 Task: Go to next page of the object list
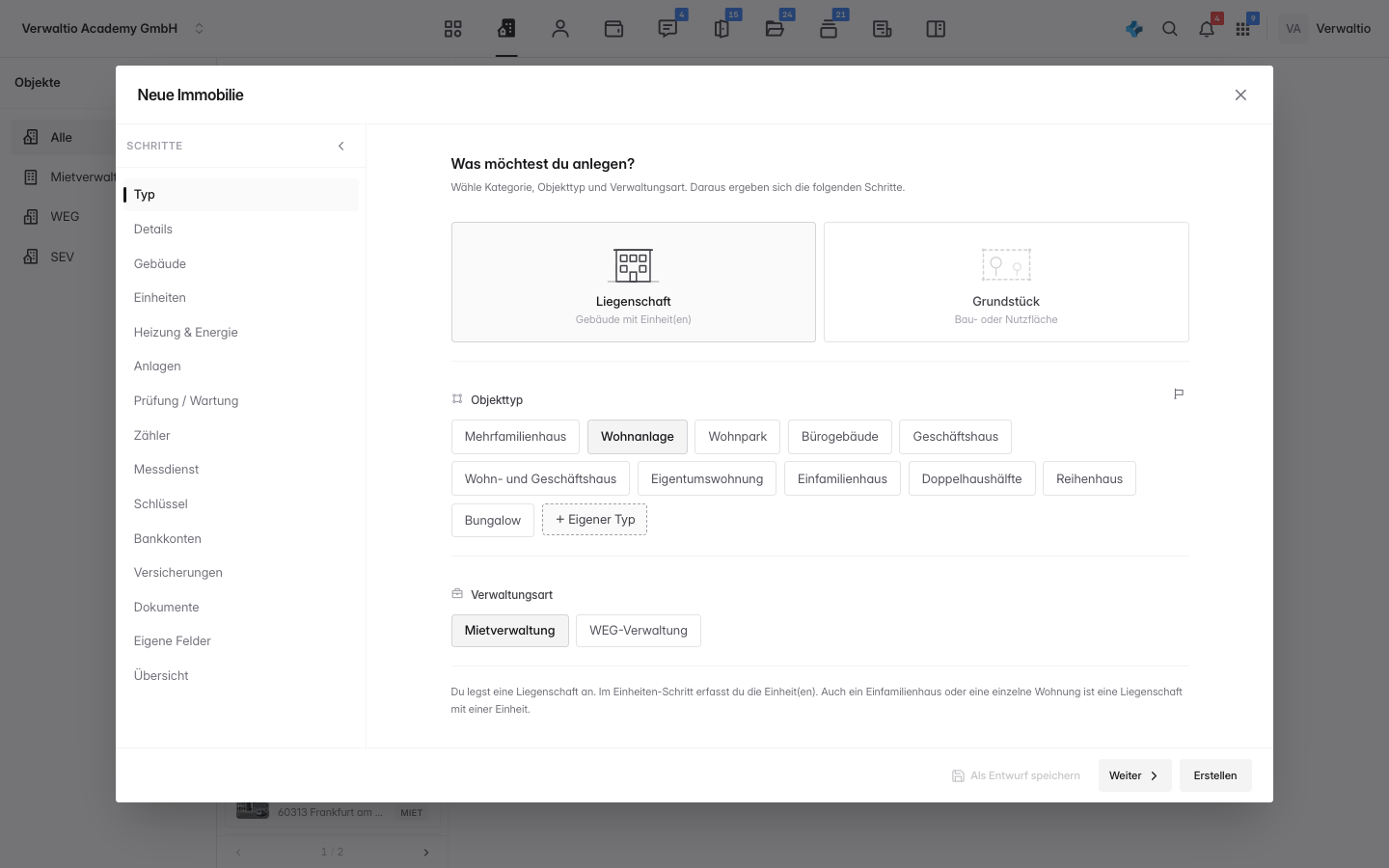tap(426, 853)
